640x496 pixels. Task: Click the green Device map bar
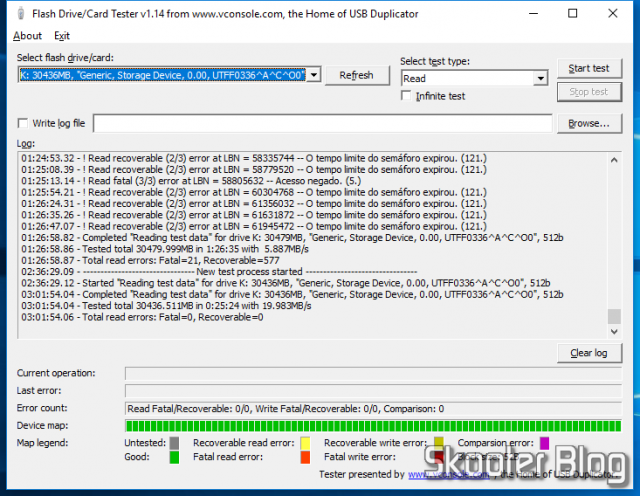tap(373, 426)
